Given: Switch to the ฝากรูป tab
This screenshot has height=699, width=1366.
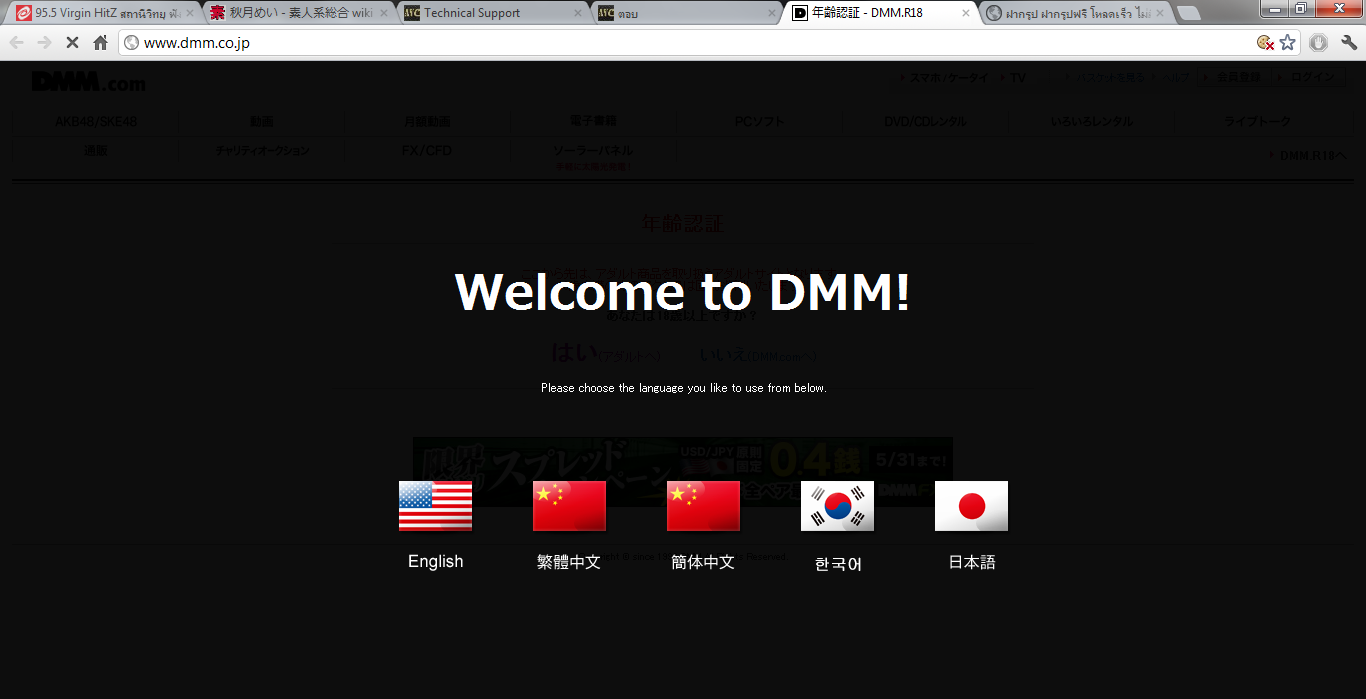Looking at the screenshot, I should coord(1073,13).
